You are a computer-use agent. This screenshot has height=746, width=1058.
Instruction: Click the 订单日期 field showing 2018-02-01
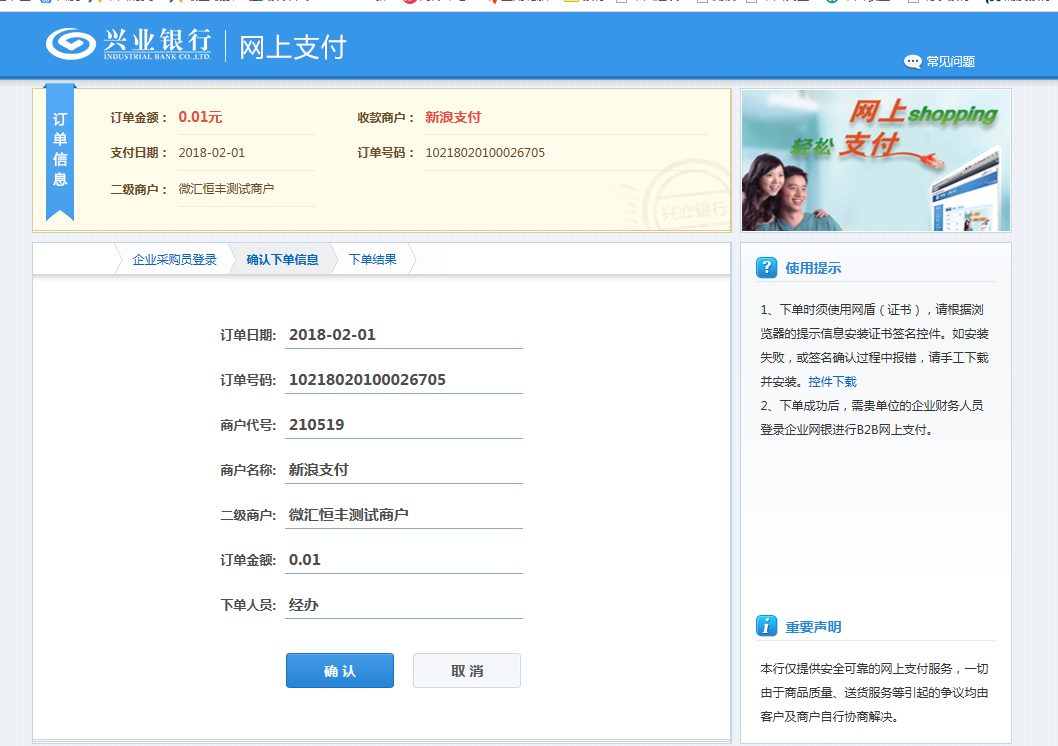click(403, 335)
